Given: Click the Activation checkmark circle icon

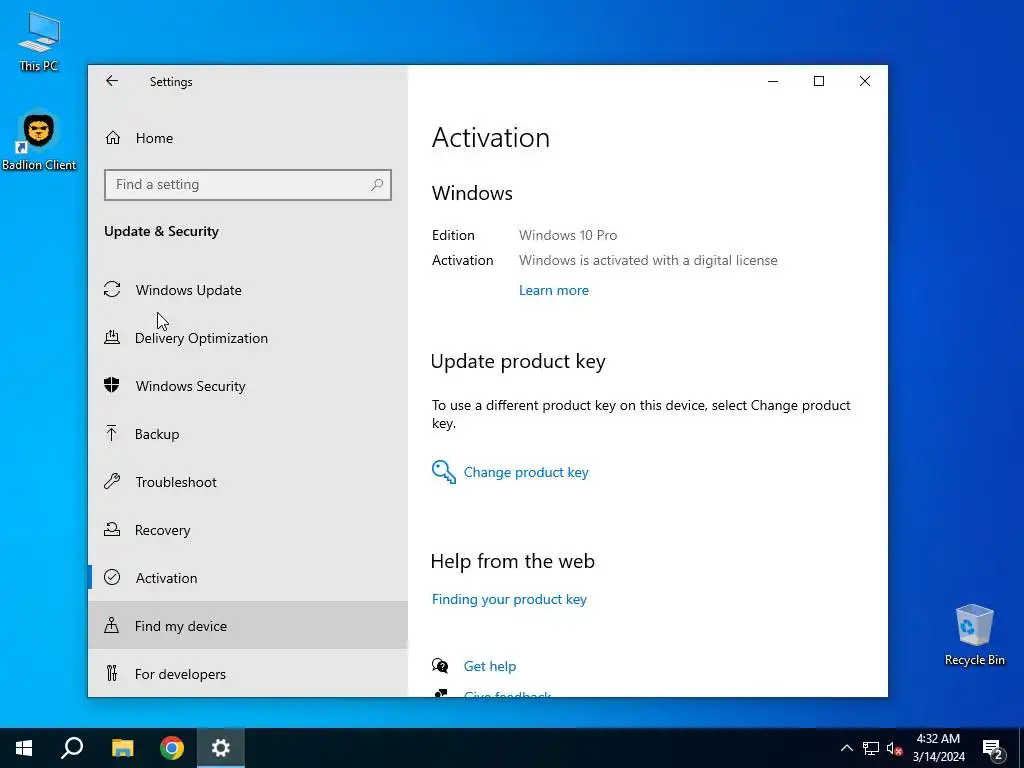Looking at the screenshot, I should (x=112, y=577).
